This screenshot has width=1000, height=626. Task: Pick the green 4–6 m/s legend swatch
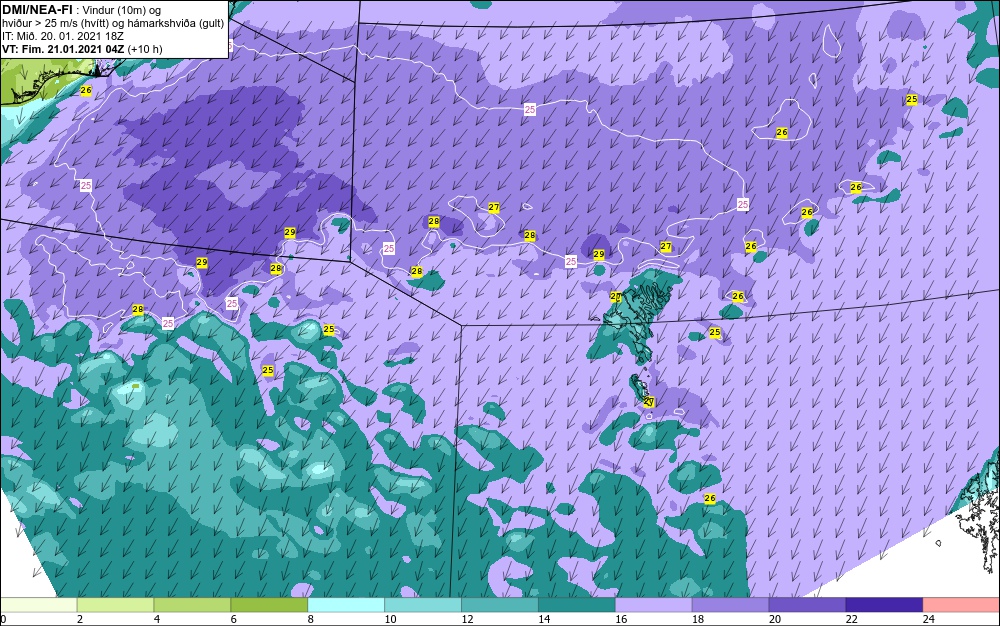click(192, 605)
